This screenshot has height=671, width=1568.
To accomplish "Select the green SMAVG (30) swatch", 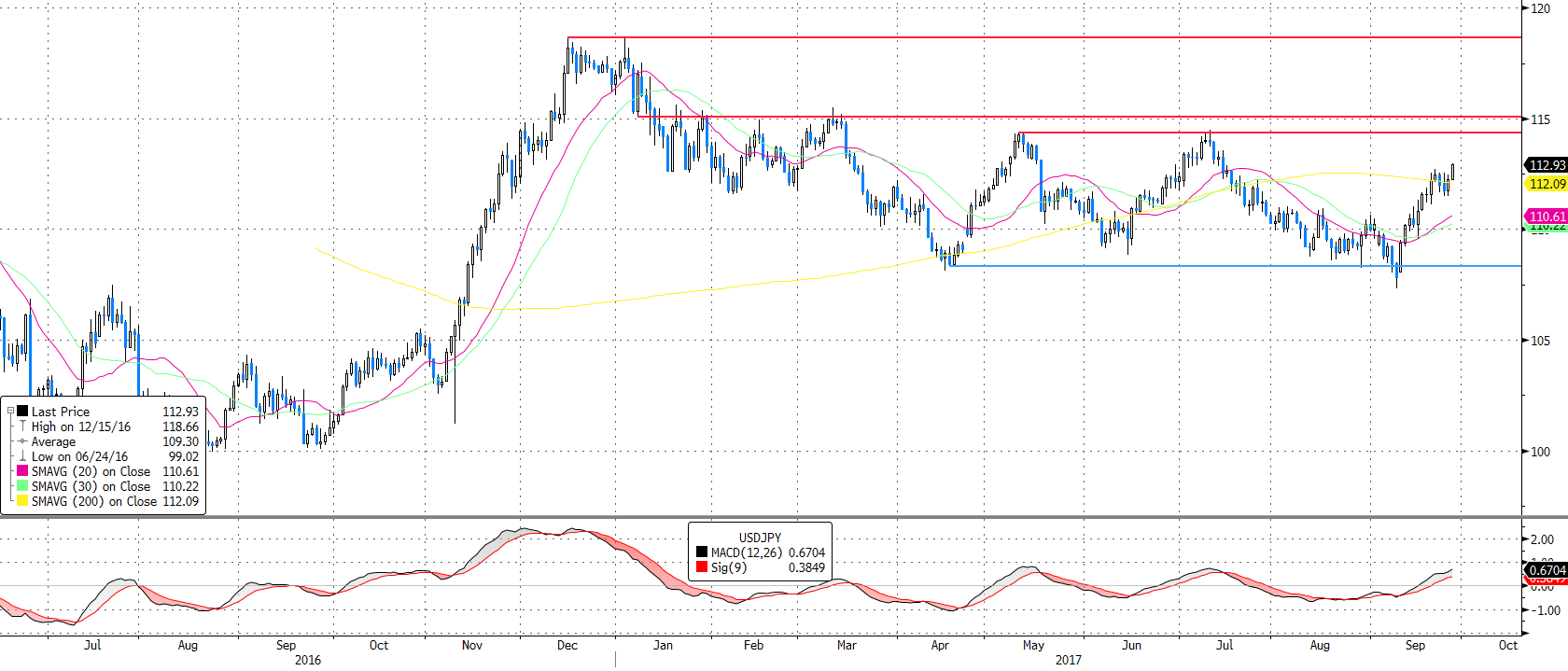I will tap(22, 486).
